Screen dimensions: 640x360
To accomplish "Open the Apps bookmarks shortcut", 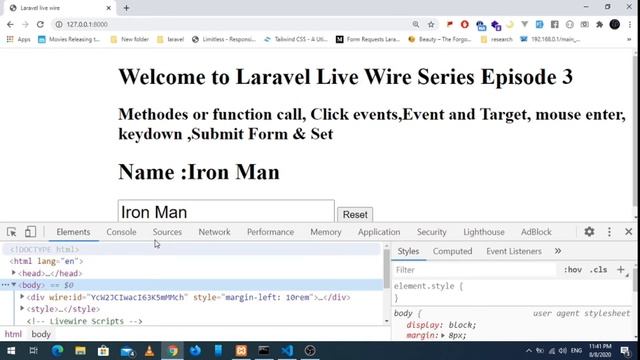I will pos(18,39).
